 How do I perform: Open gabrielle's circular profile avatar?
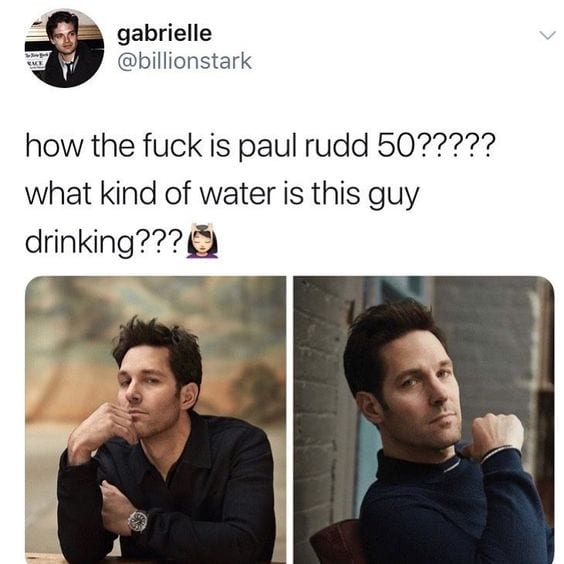(64, 48)
